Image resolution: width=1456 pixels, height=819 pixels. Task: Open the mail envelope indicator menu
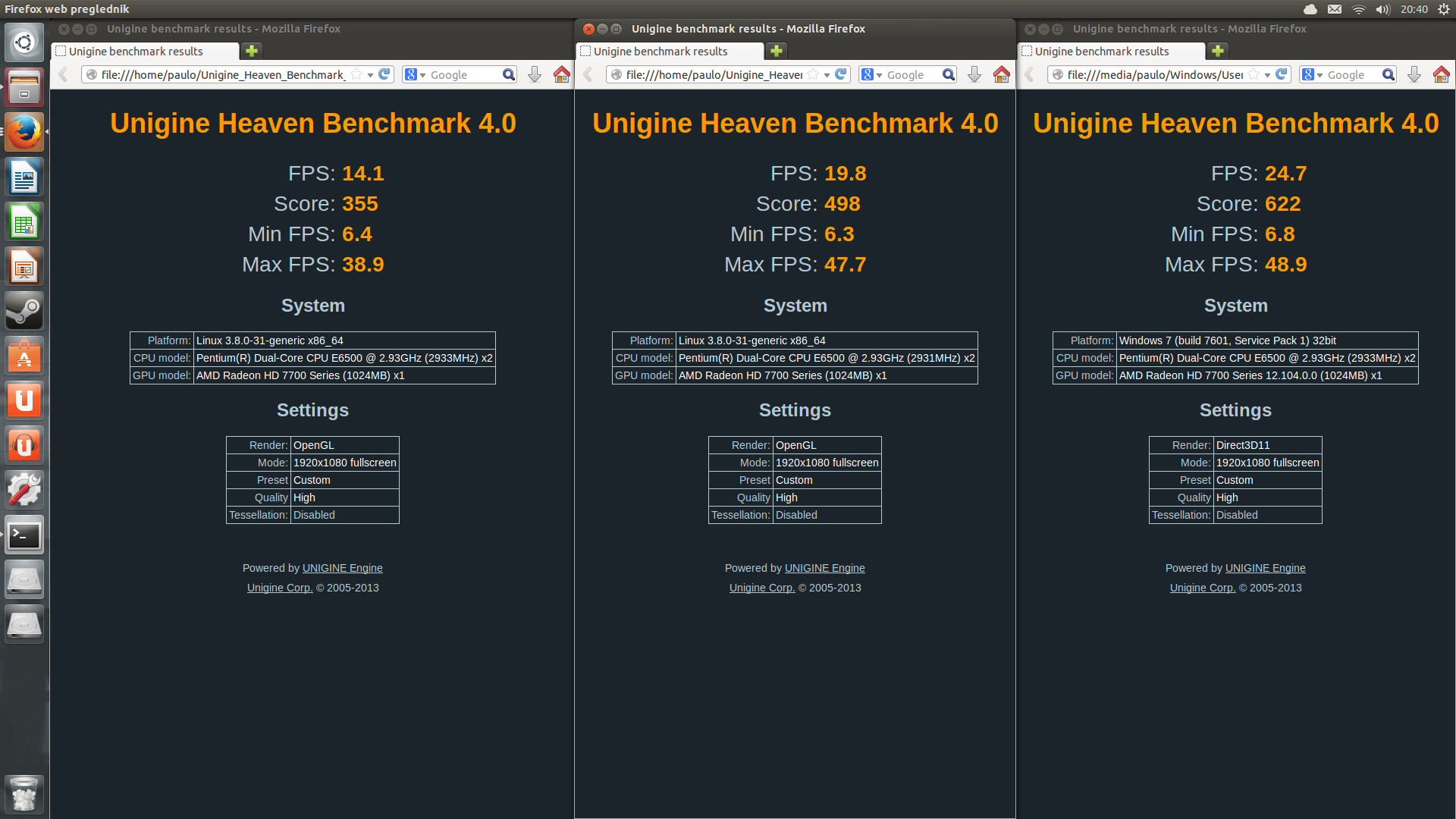coord(1335,9)
